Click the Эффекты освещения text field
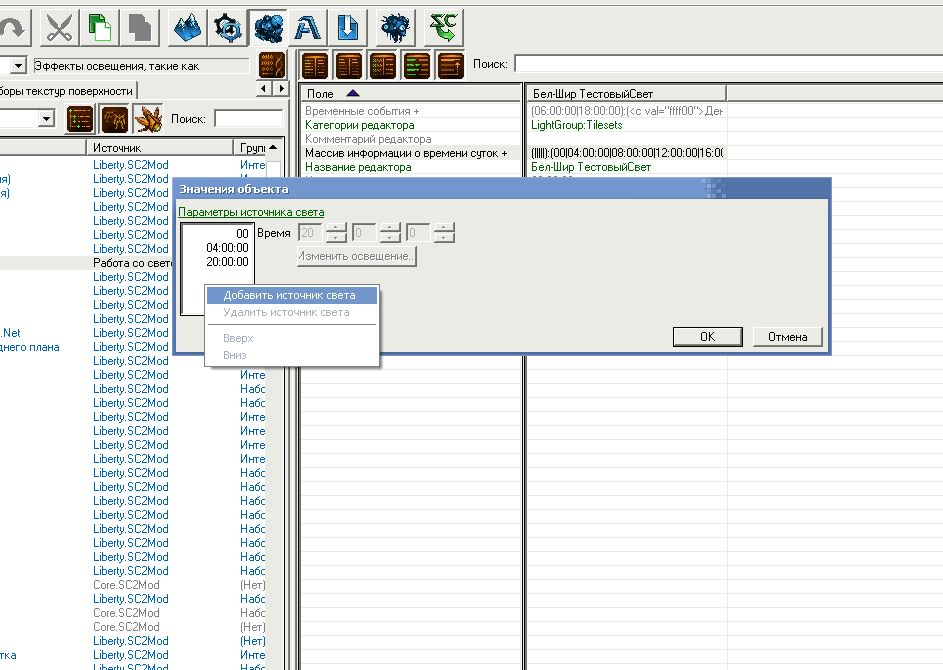This screenshot has width=943, height=670. click(x=141, y=66)
